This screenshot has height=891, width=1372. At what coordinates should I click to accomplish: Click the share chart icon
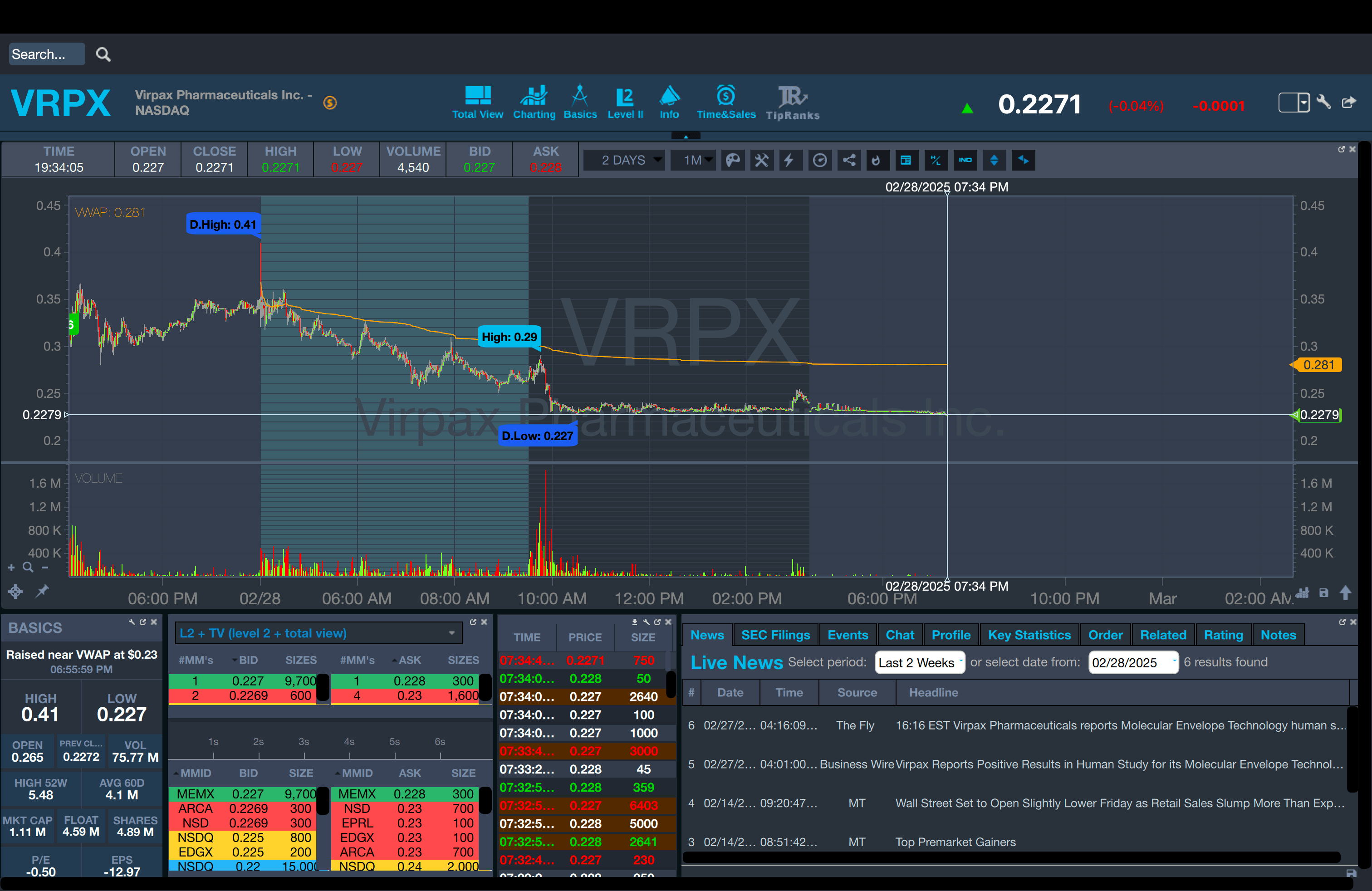coord(848,160)
